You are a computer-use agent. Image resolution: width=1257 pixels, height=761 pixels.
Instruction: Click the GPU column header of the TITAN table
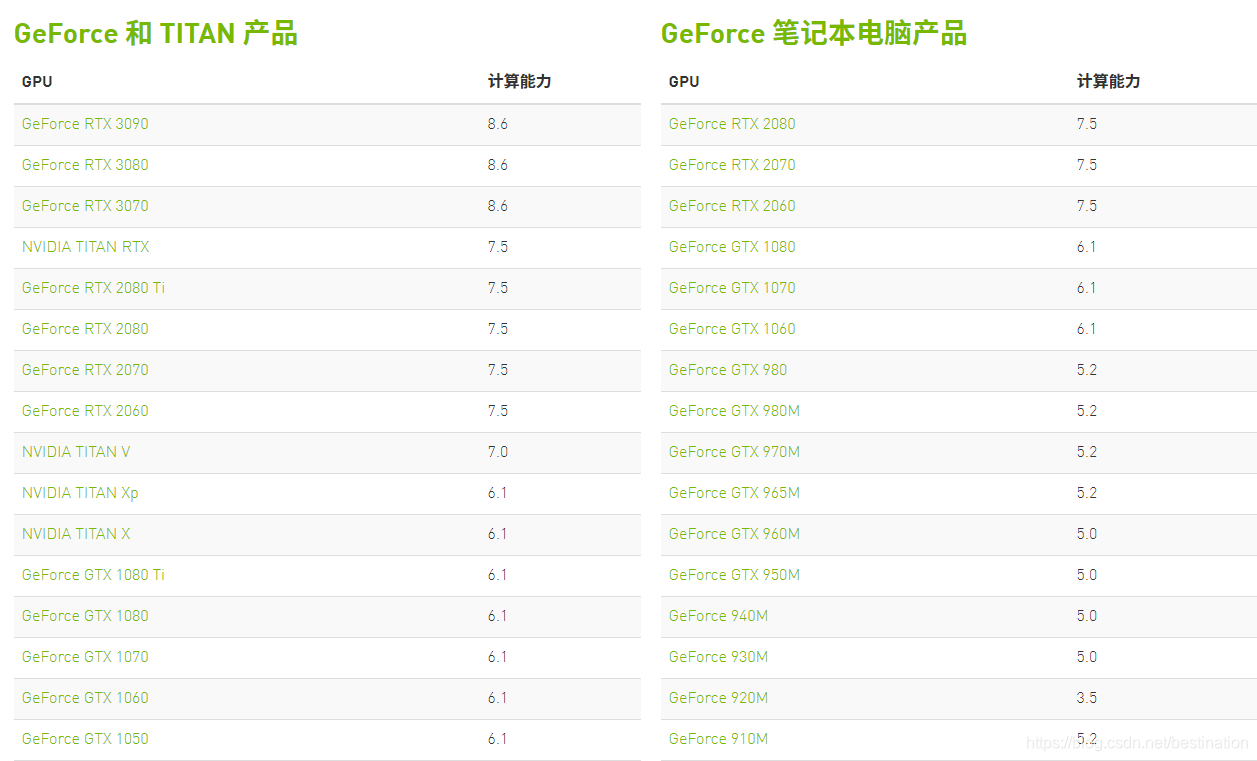[37, 82]
